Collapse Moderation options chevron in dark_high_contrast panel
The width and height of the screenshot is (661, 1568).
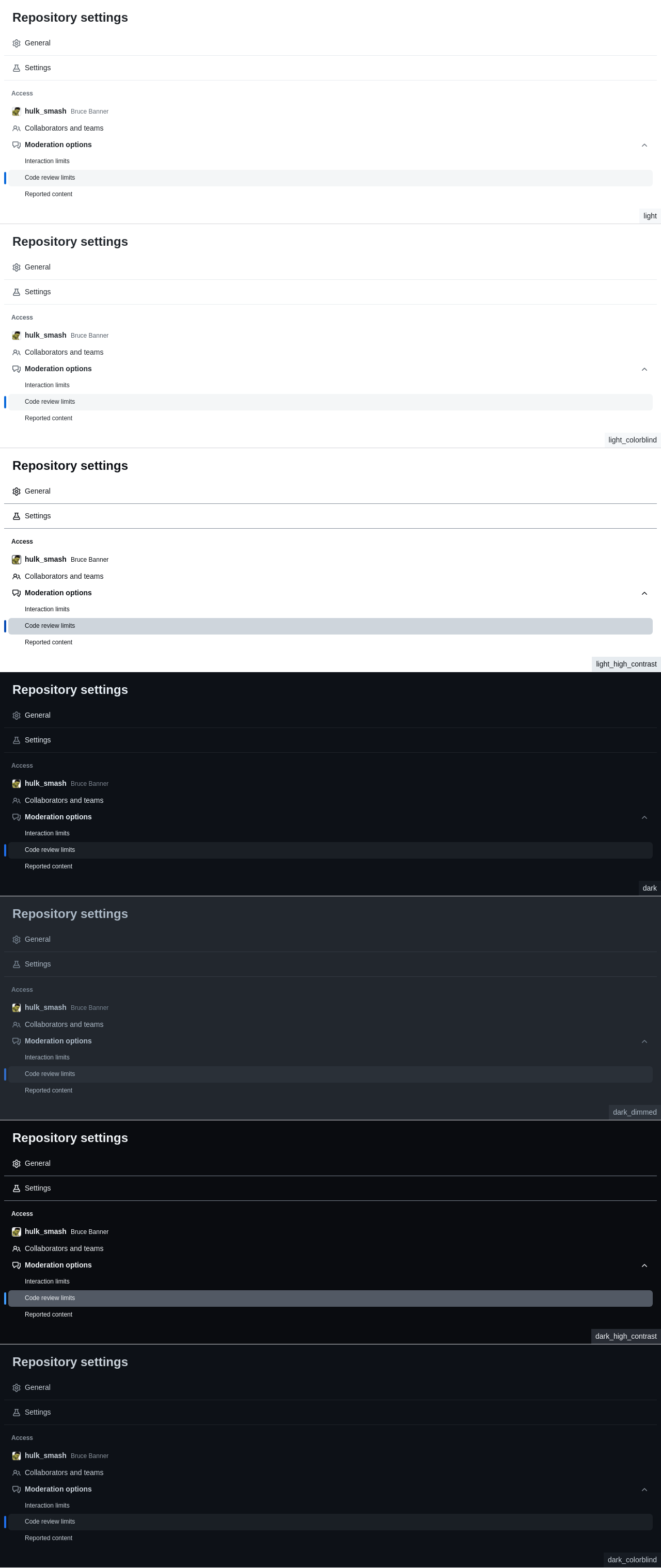click(x=644, y=1265)
